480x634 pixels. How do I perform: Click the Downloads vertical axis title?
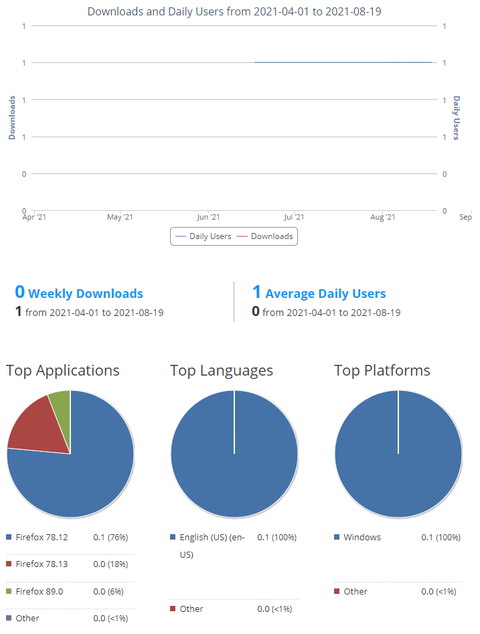(12, 118)
